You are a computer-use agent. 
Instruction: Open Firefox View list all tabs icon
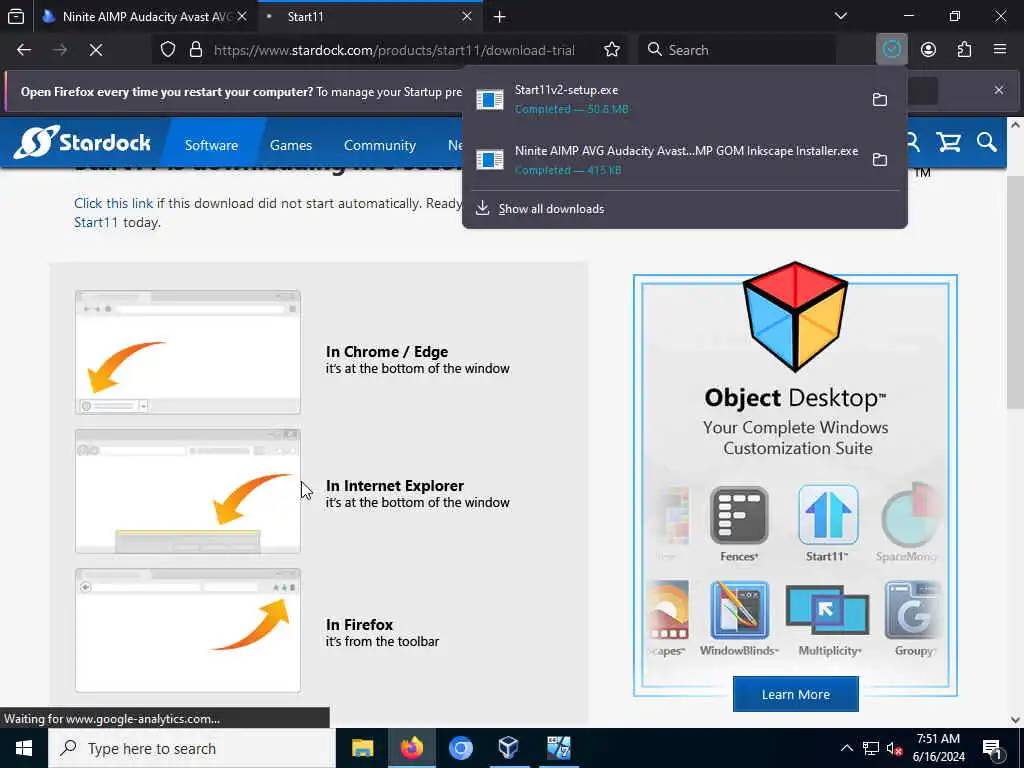click(16, 16)
